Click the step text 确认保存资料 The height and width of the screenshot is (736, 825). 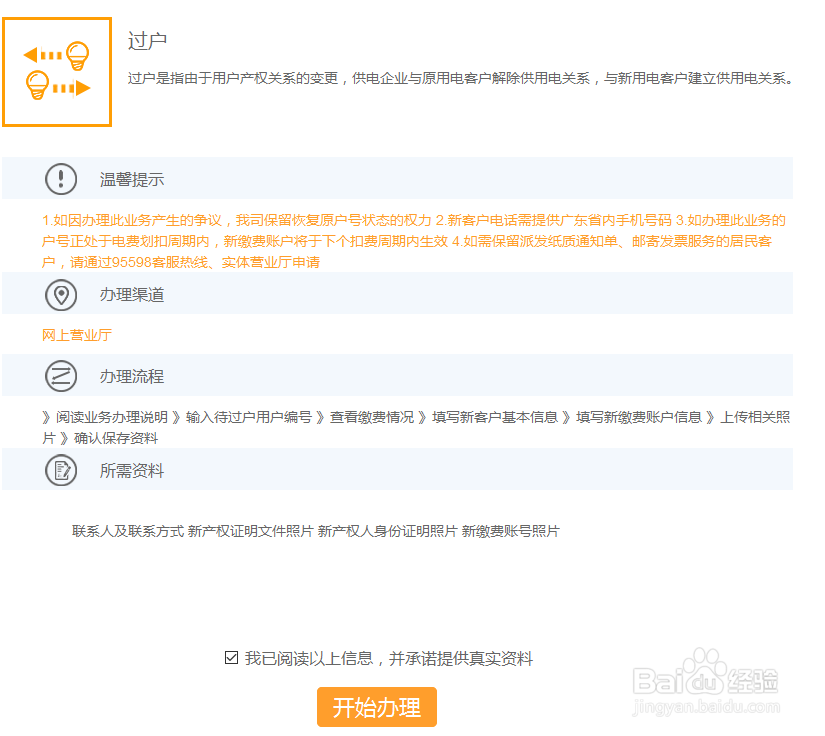pos(116,438)
